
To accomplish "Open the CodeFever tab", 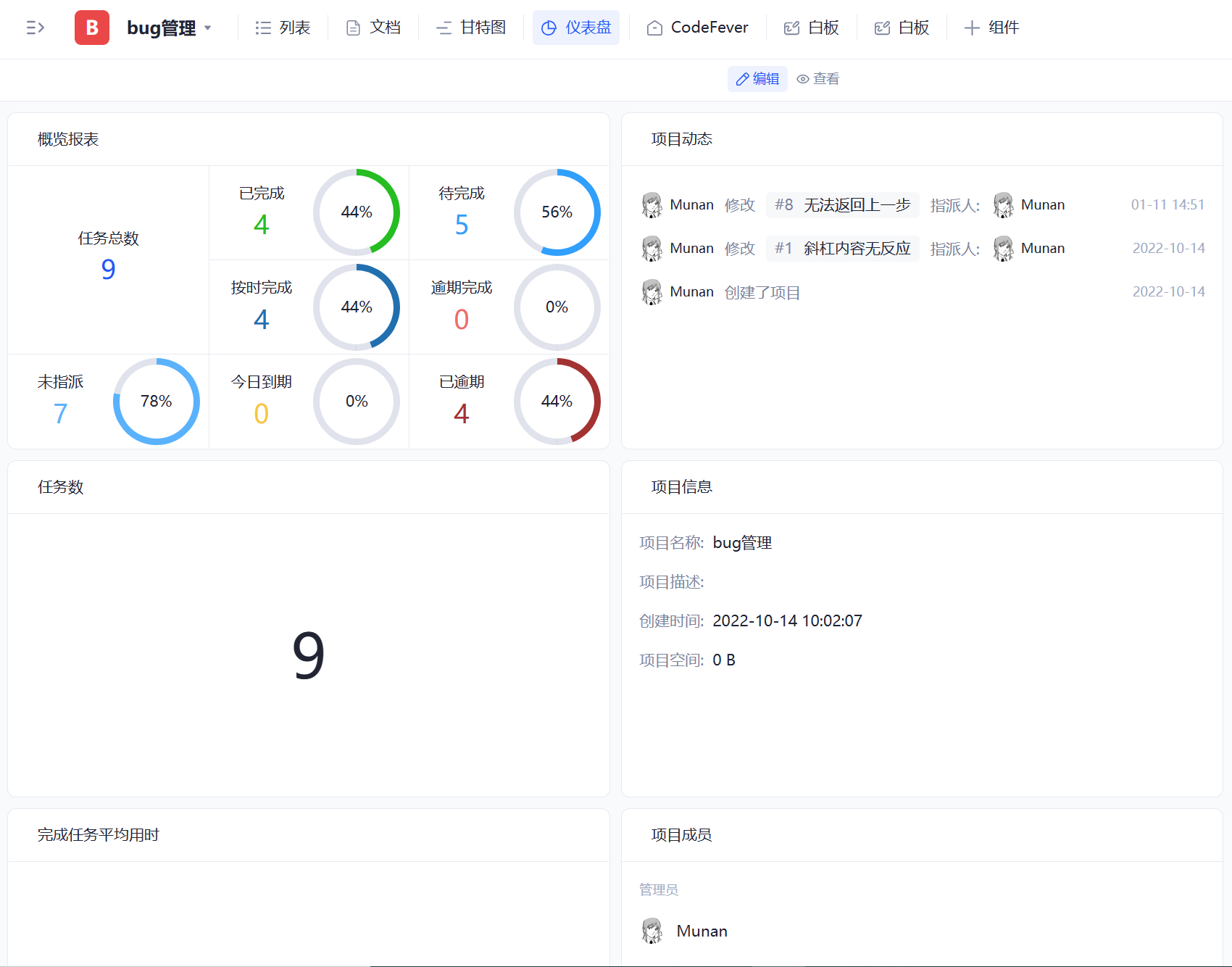I will click(697, 28).
